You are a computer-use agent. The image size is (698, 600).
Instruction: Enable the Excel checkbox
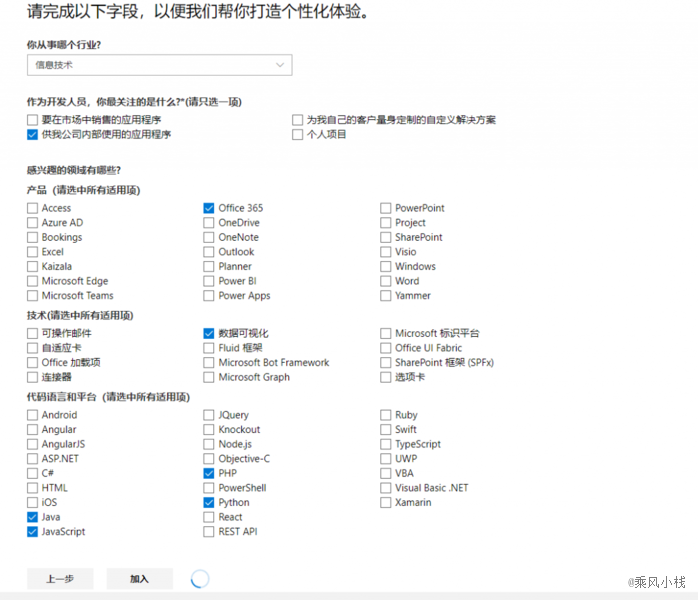click(x=32, y=252)
